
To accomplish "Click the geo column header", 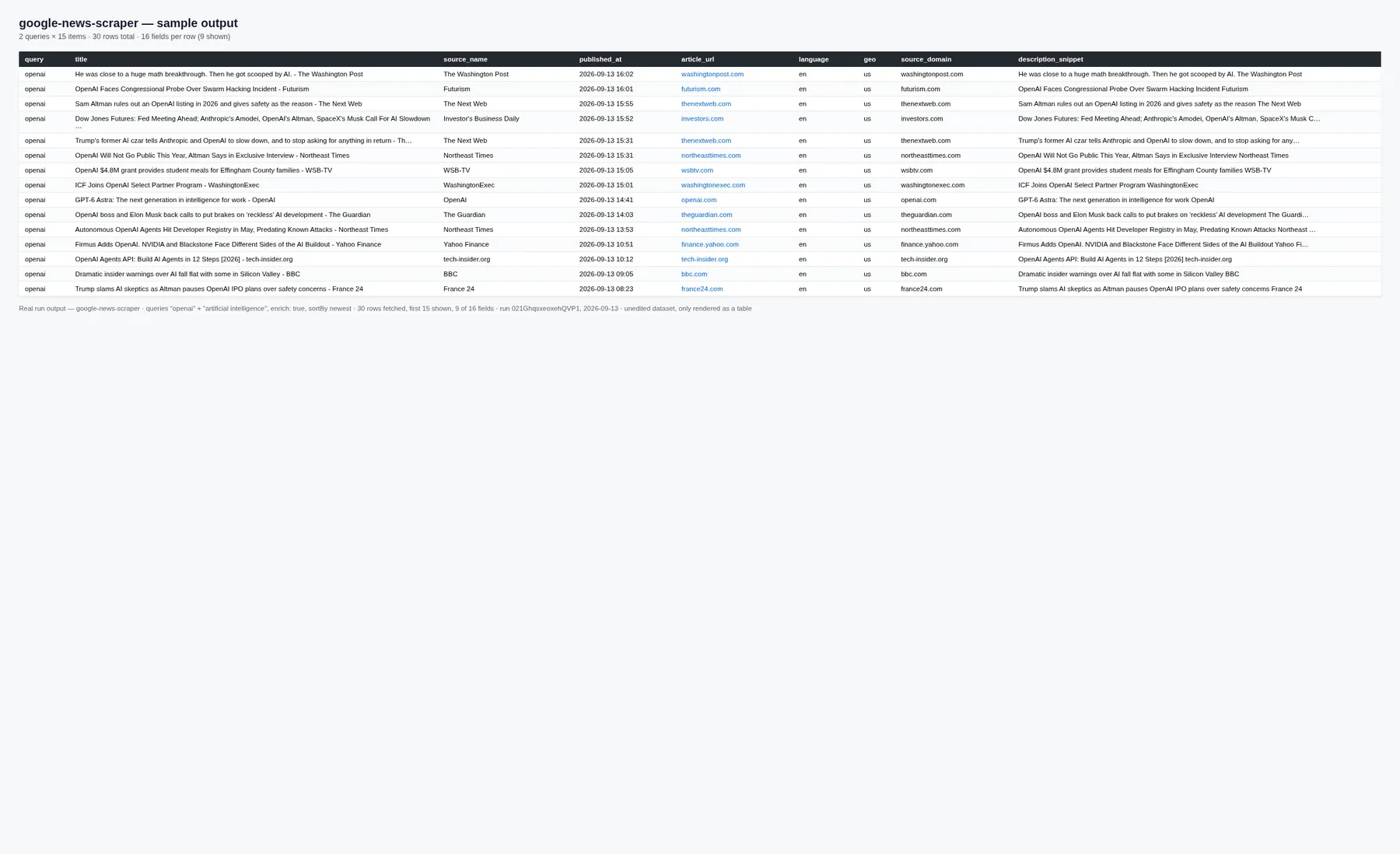I will (870, 59).
